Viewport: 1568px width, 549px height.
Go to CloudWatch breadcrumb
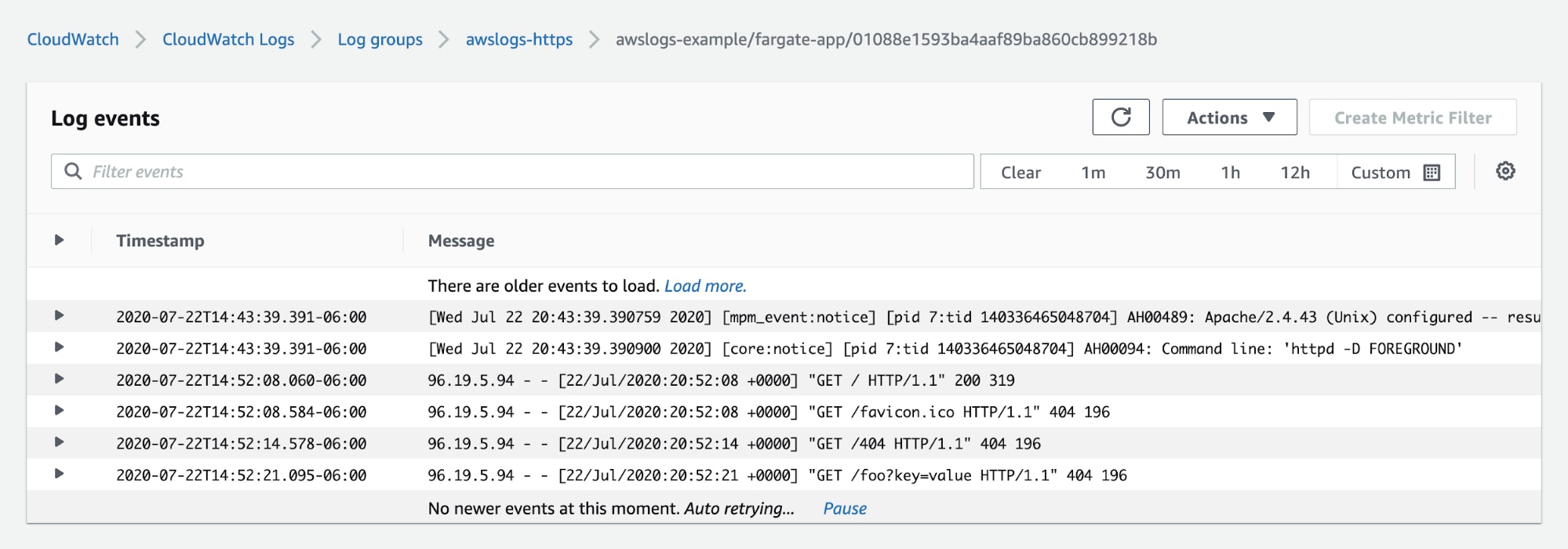tap(73, 39)
